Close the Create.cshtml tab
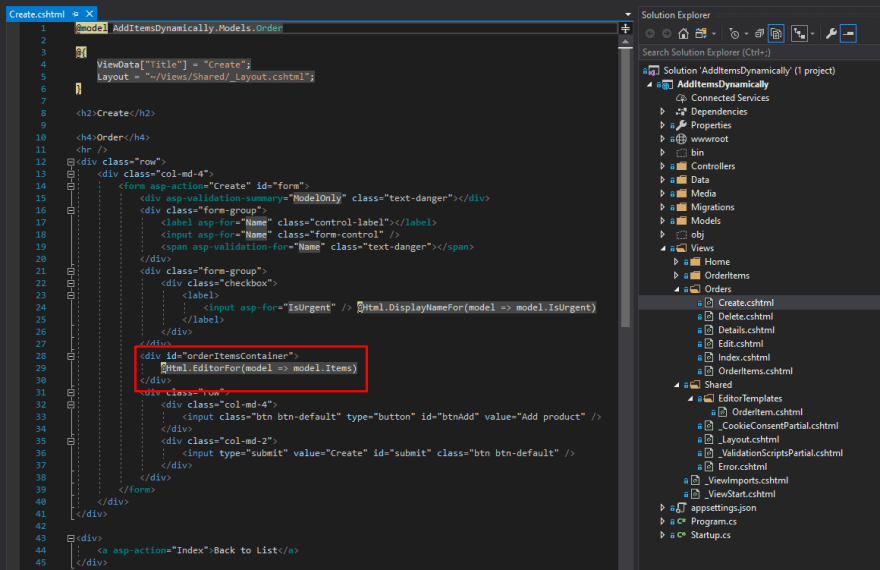This screenshot has width=880, height=570. pyautogui.click(x=89, y=14)
